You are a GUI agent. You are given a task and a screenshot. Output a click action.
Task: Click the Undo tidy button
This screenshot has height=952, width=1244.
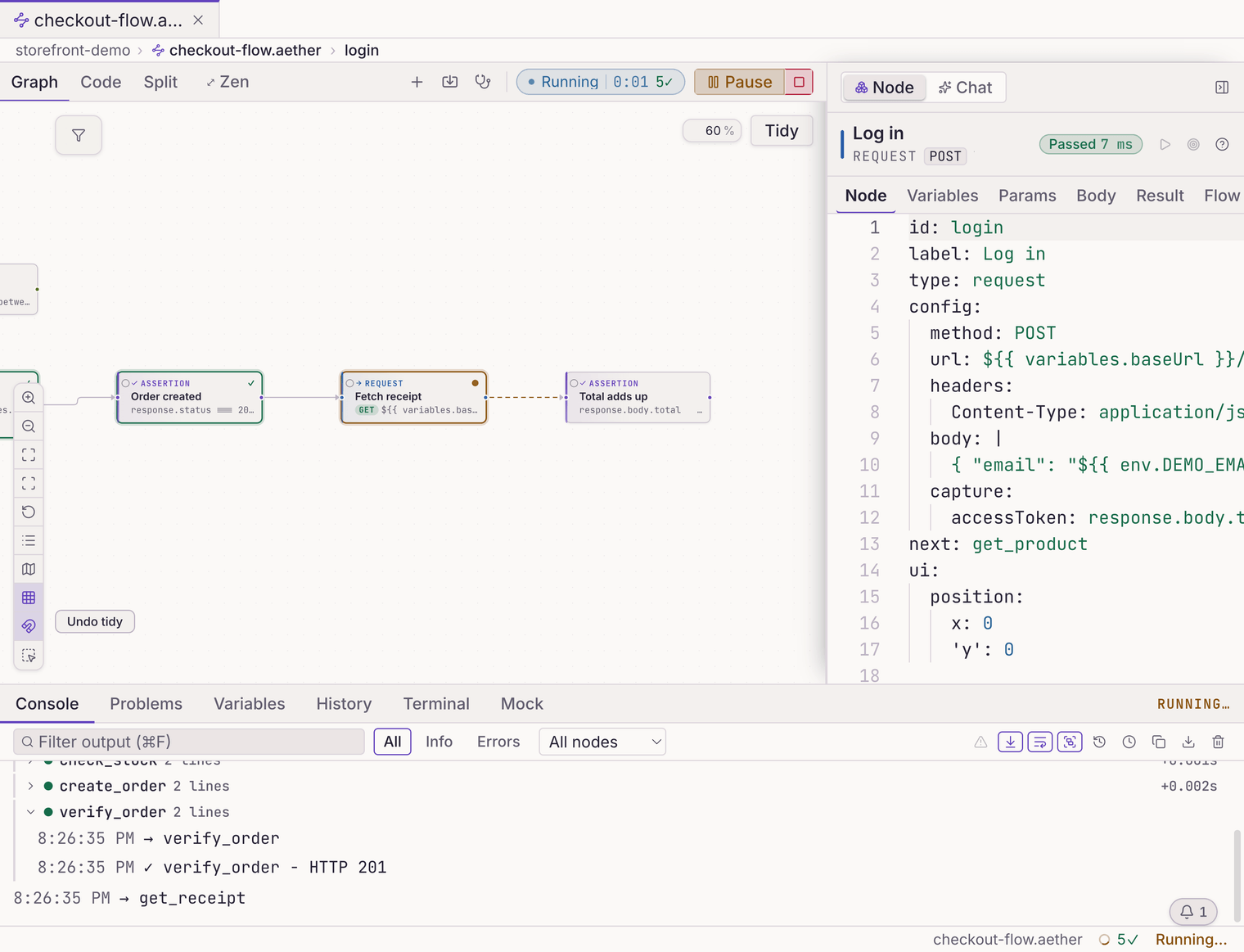[x=95, y=621]
